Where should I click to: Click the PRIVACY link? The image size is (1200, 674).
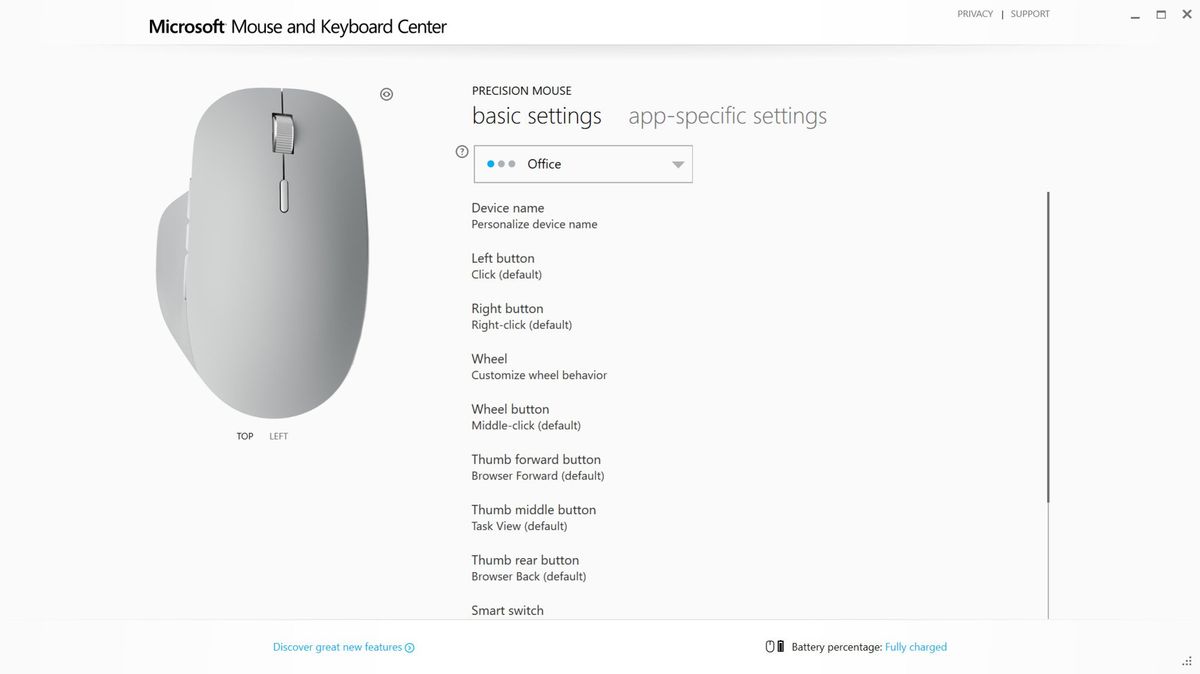click(975, 14)
